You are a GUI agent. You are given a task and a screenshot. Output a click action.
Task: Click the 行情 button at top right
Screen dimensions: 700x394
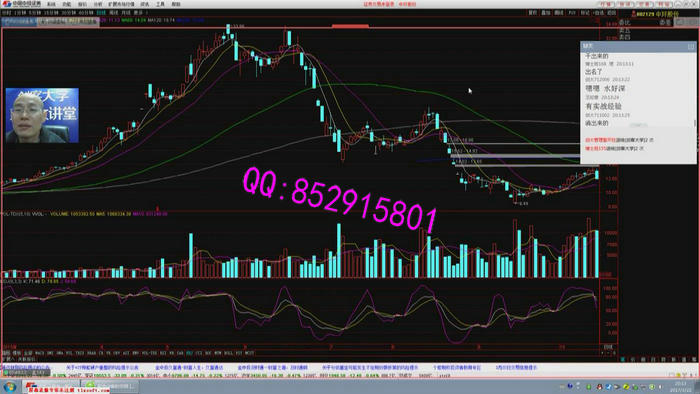(x=606, y=4)
